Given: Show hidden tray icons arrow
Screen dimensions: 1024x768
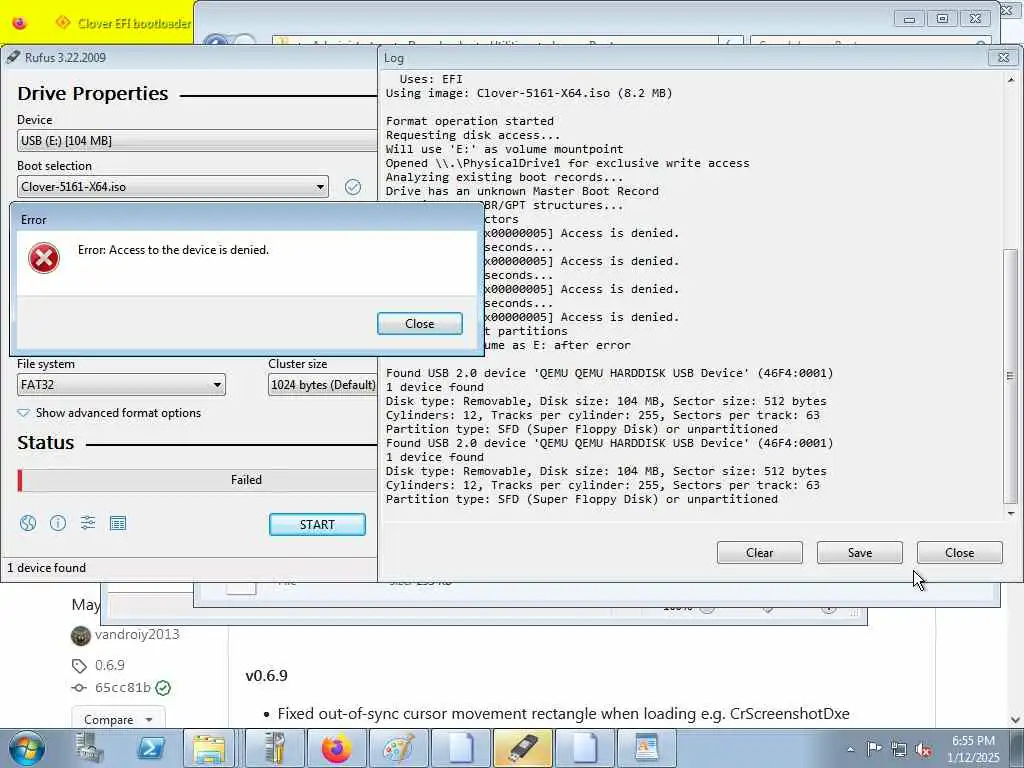Looking at the screenshot, I should point(850,750).
